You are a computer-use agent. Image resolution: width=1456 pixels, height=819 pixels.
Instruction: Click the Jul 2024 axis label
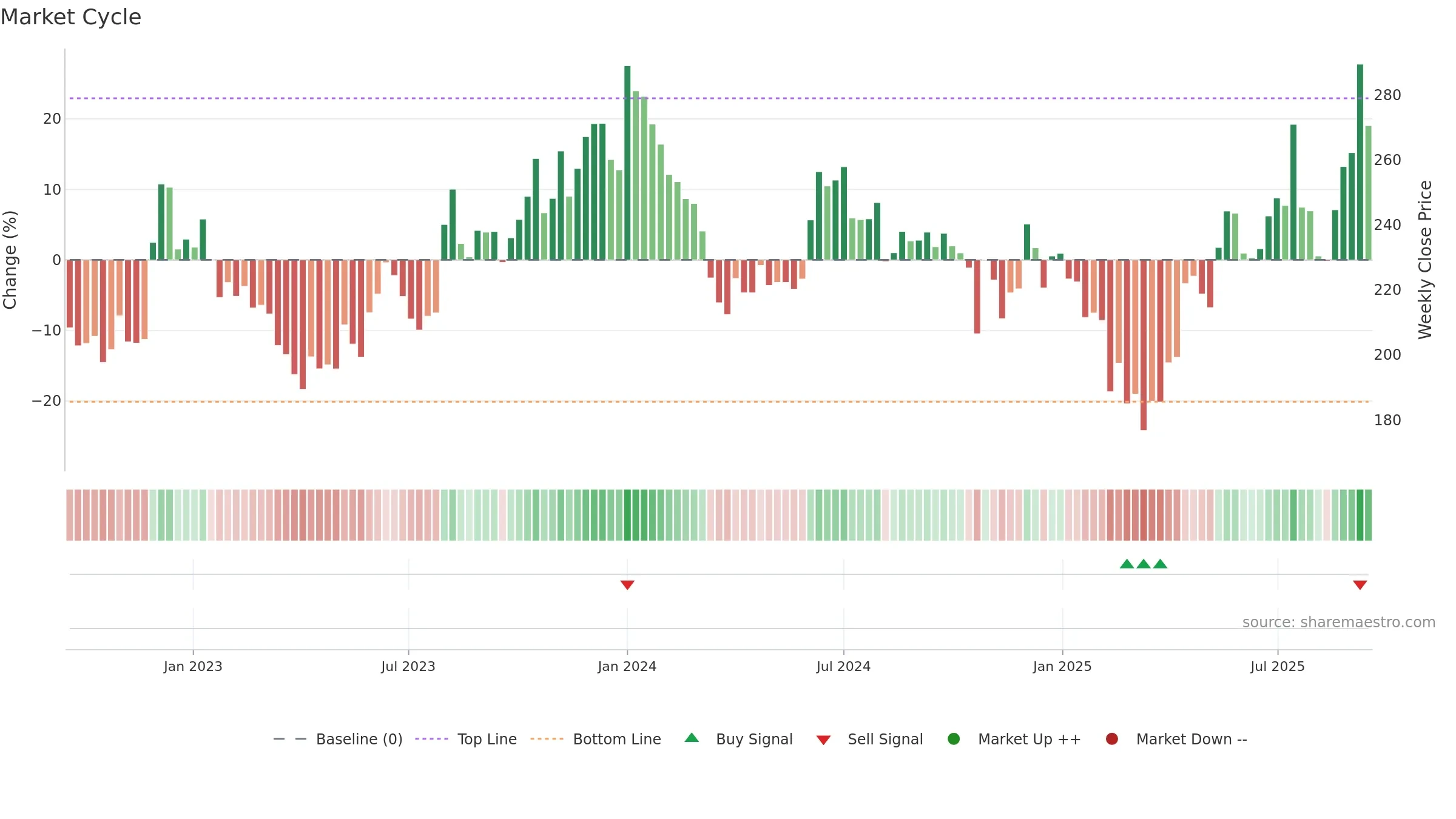point(843,666)
